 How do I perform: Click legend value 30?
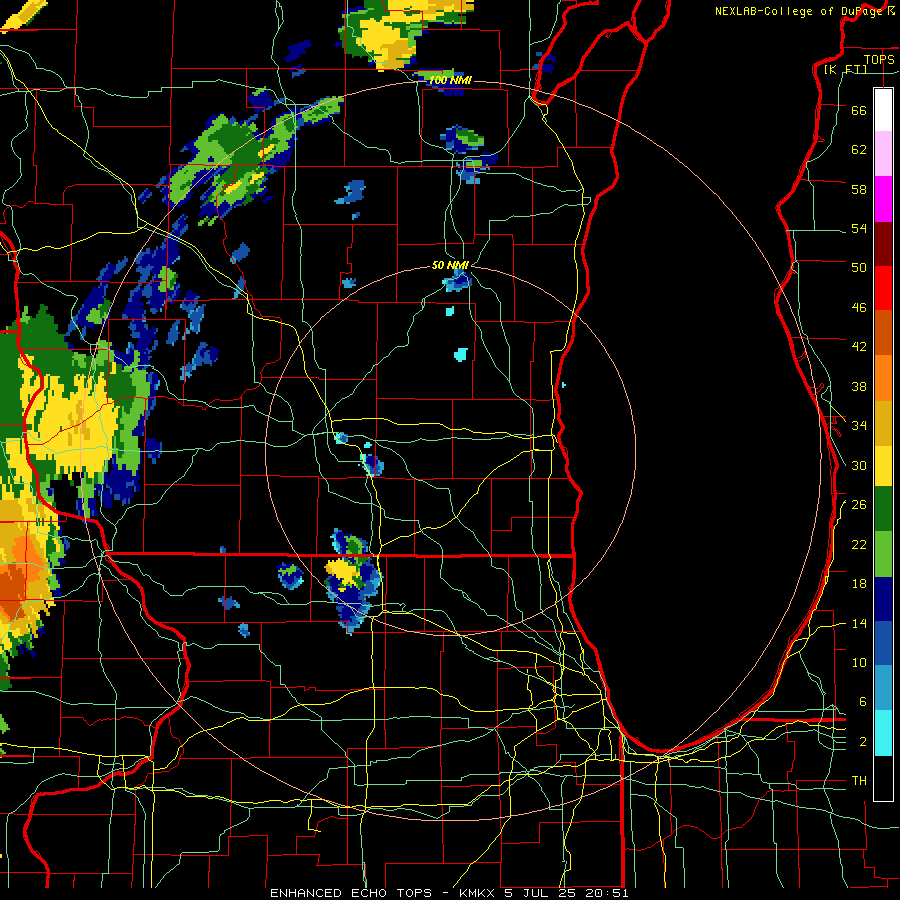pos(859,465)
